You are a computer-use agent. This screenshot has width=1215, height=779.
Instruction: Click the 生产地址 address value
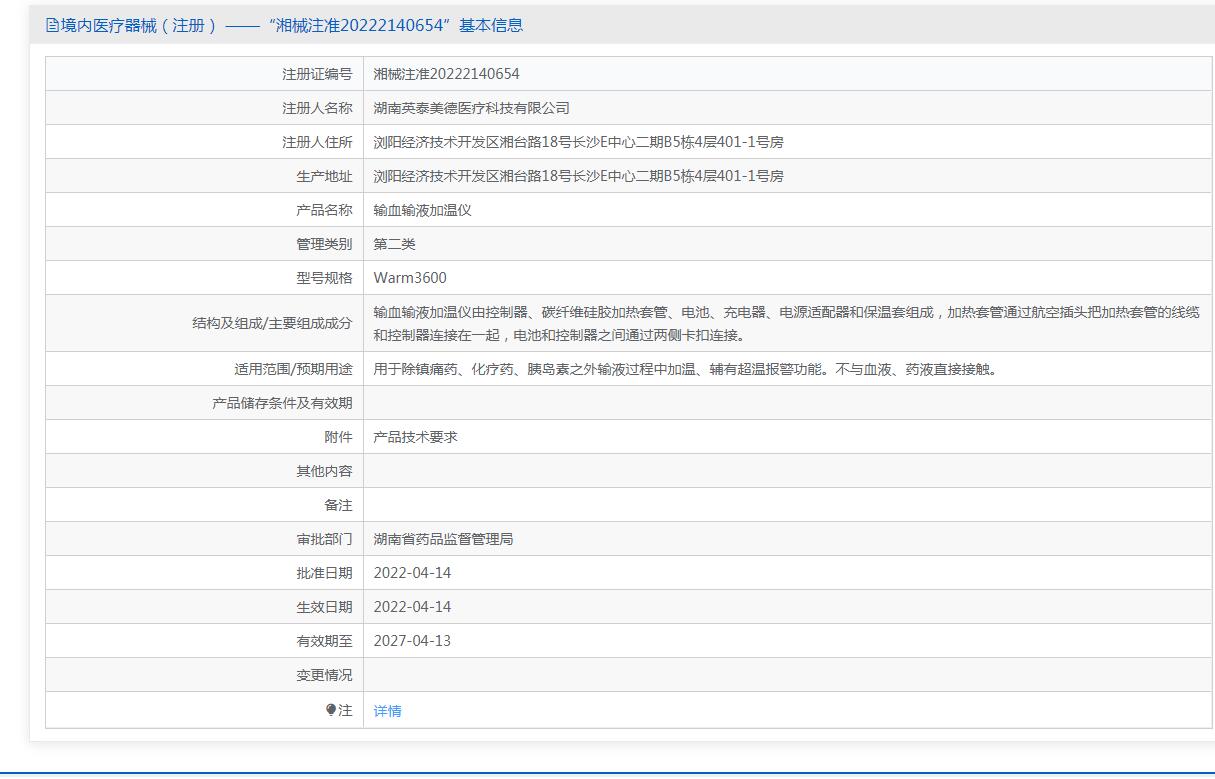(x=578, y=176)
